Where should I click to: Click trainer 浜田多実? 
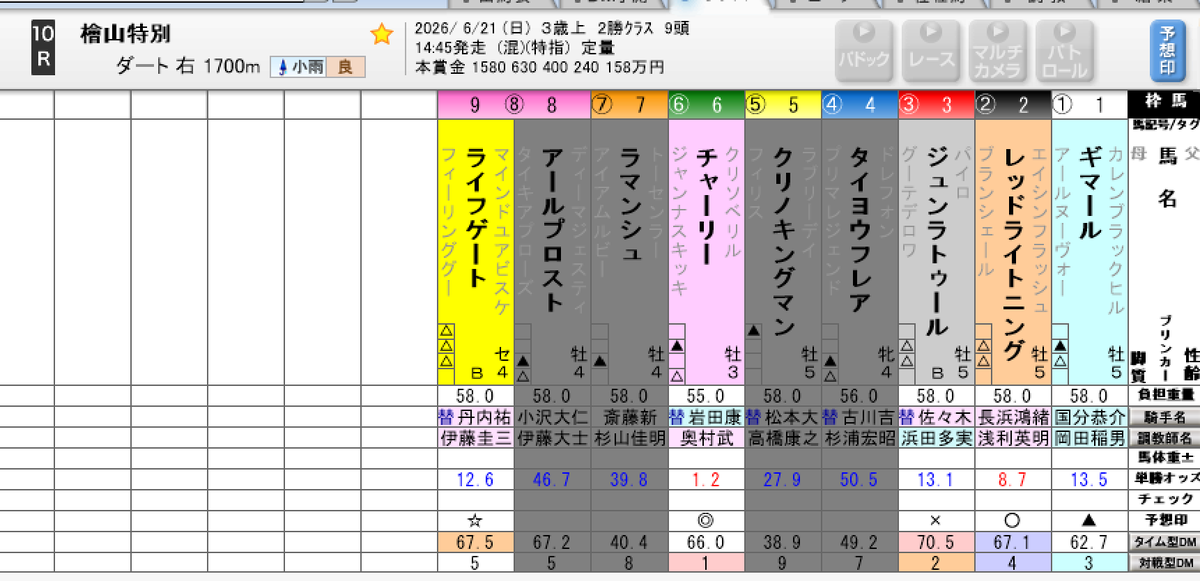(937, 438)
